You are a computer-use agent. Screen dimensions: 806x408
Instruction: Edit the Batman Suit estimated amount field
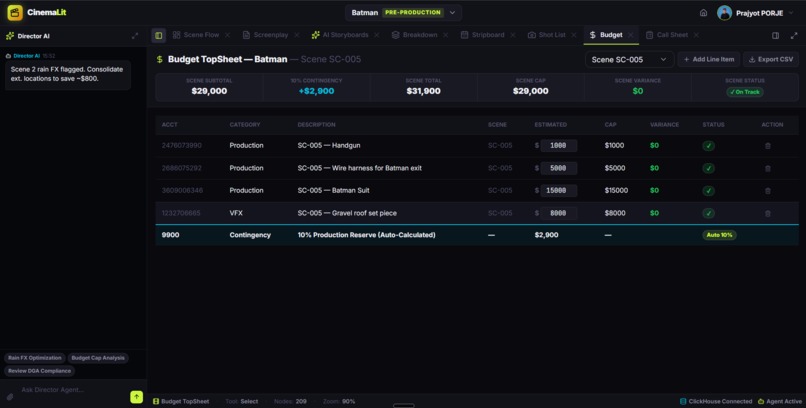coord(558,191)
